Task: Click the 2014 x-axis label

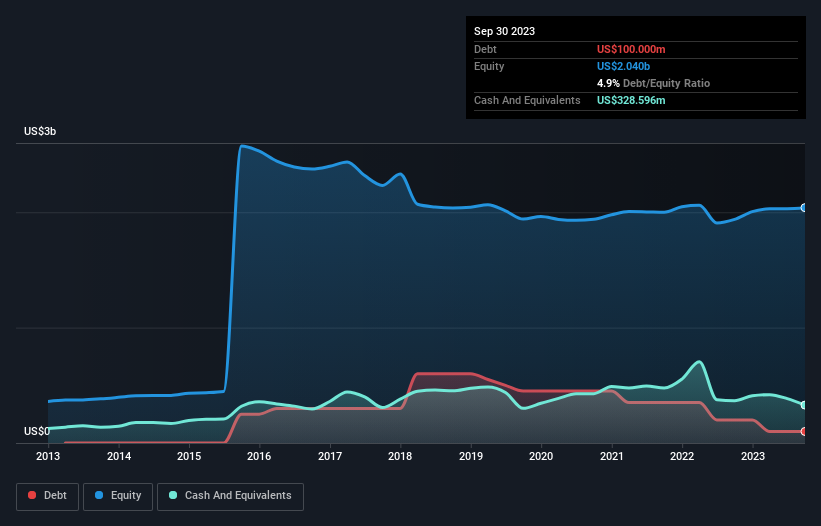Action: click(119, 456)
